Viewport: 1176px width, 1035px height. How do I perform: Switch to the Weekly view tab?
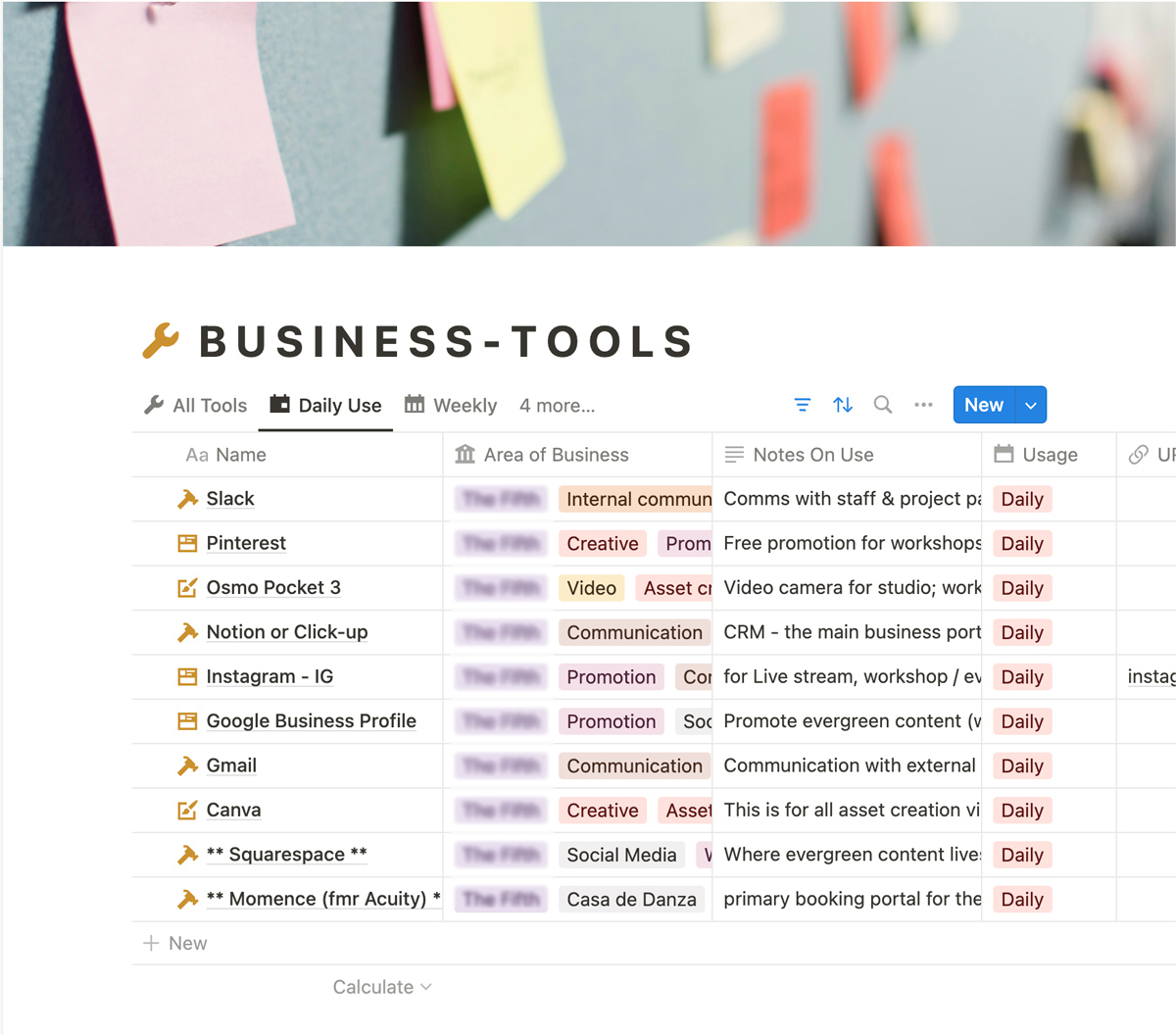(452, 406)
